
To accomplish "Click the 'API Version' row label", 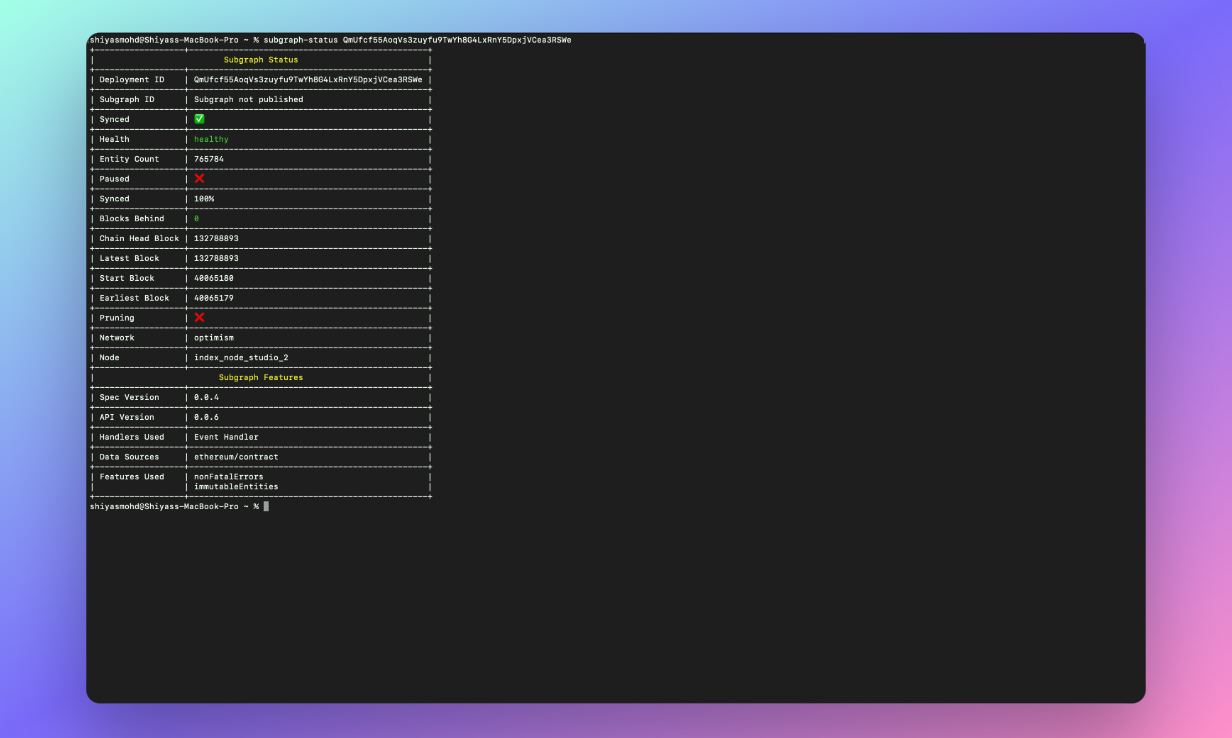I will (x=127, y=417).
